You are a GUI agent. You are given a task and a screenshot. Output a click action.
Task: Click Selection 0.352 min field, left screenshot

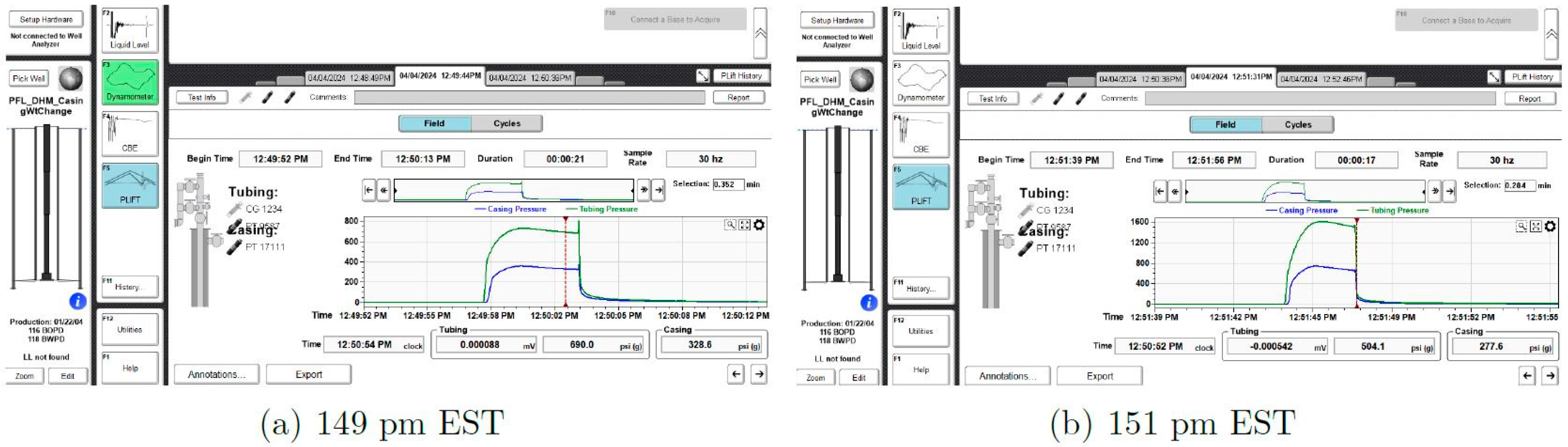(x=728, y=185)
